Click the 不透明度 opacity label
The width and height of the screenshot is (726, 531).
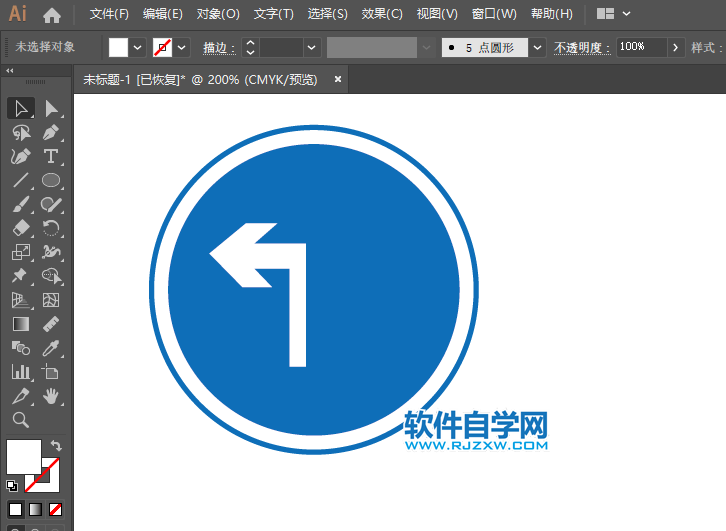[x=582, y=47]
